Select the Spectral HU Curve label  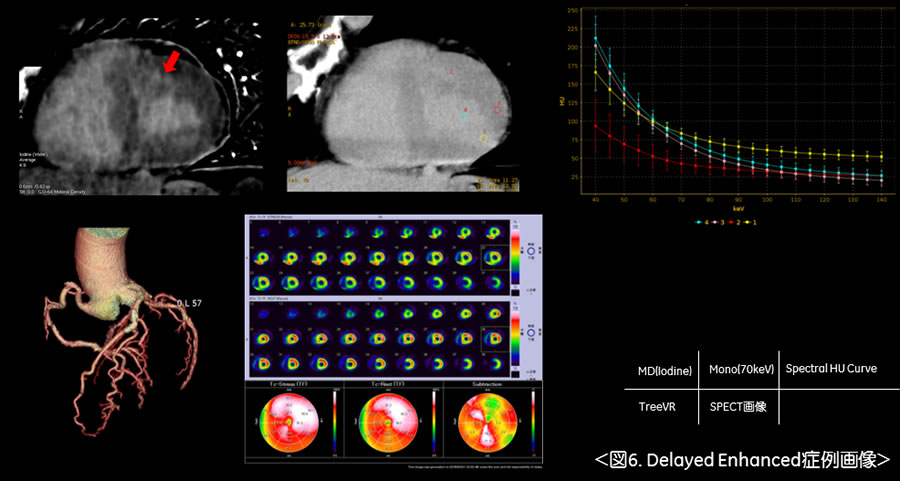pyautogui.click(x=830, y=368)
